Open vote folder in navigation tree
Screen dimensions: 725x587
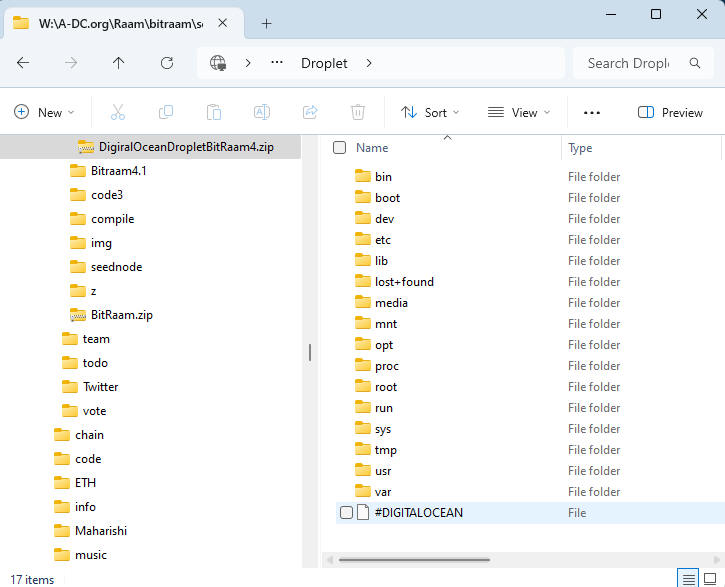tap(94, 411)
